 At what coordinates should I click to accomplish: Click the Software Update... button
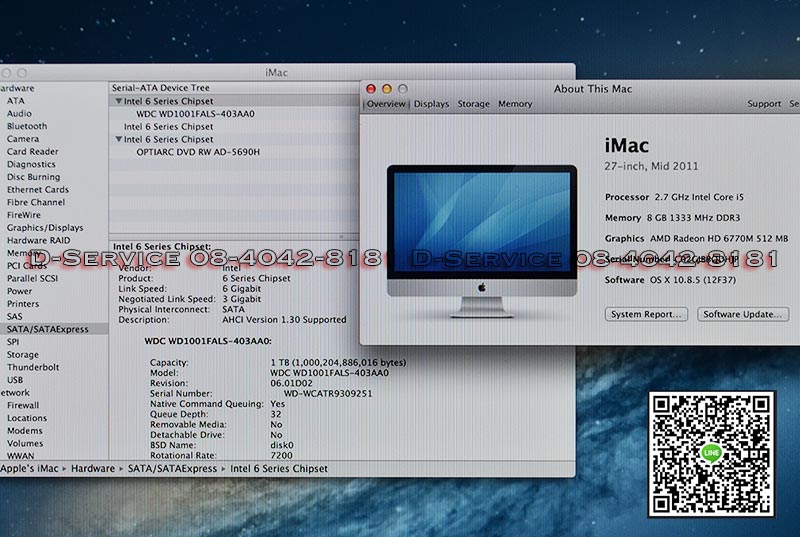743,314
